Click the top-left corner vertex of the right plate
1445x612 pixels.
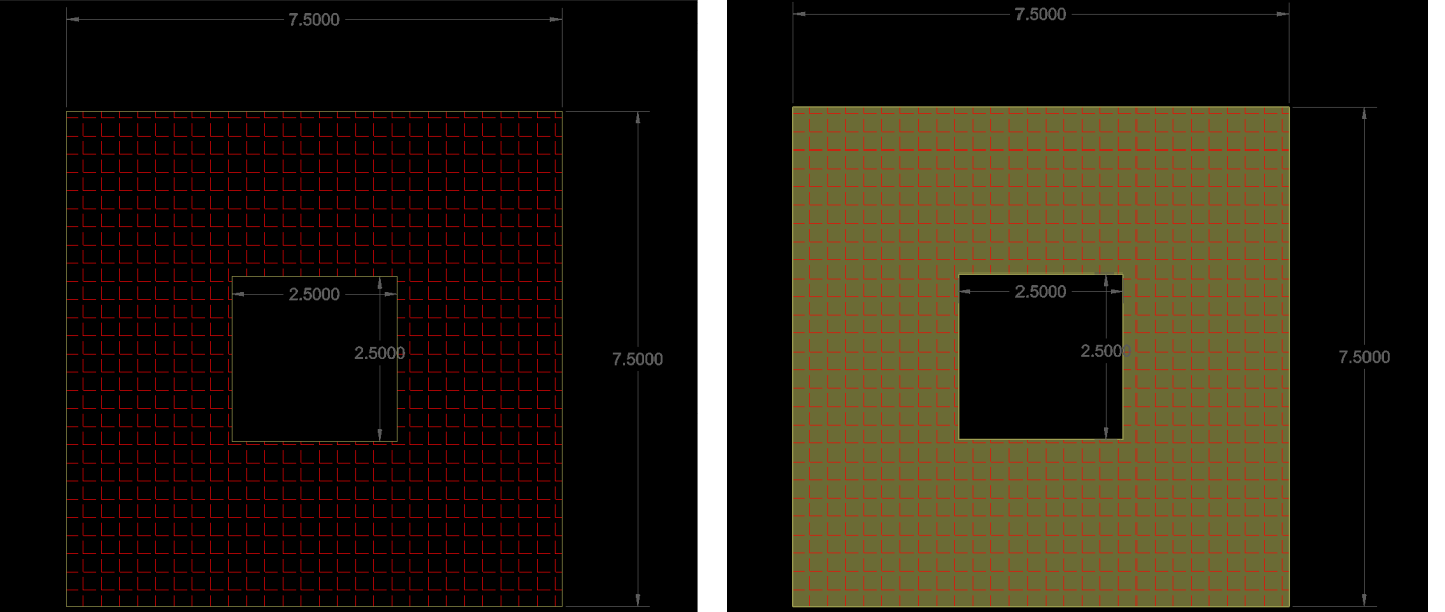tap(793, 104)
